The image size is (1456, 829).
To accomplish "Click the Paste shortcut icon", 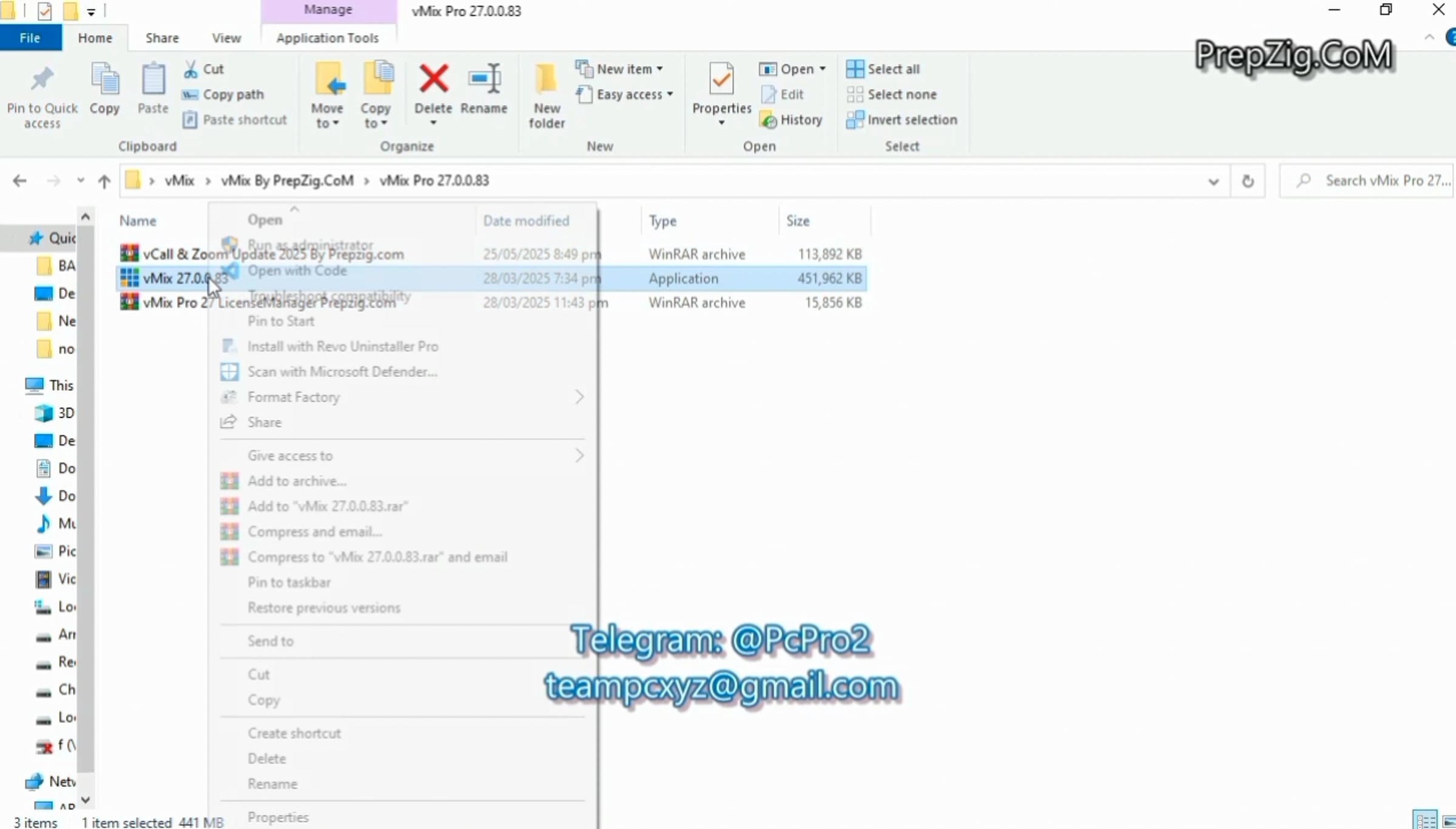I will [x=191, y=120].
